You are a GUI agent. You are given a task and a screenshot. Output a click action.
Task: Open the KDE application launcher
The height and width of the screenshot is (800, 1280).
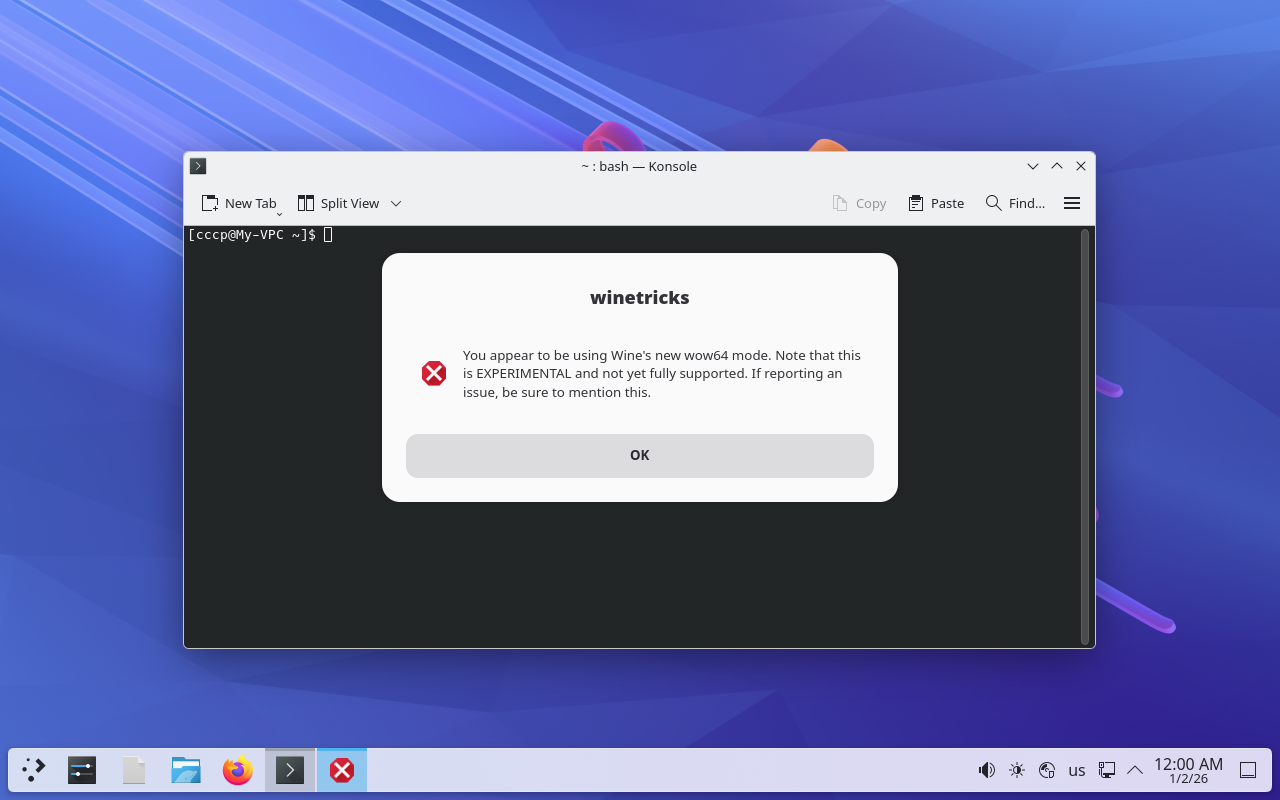tap(34, 770)
